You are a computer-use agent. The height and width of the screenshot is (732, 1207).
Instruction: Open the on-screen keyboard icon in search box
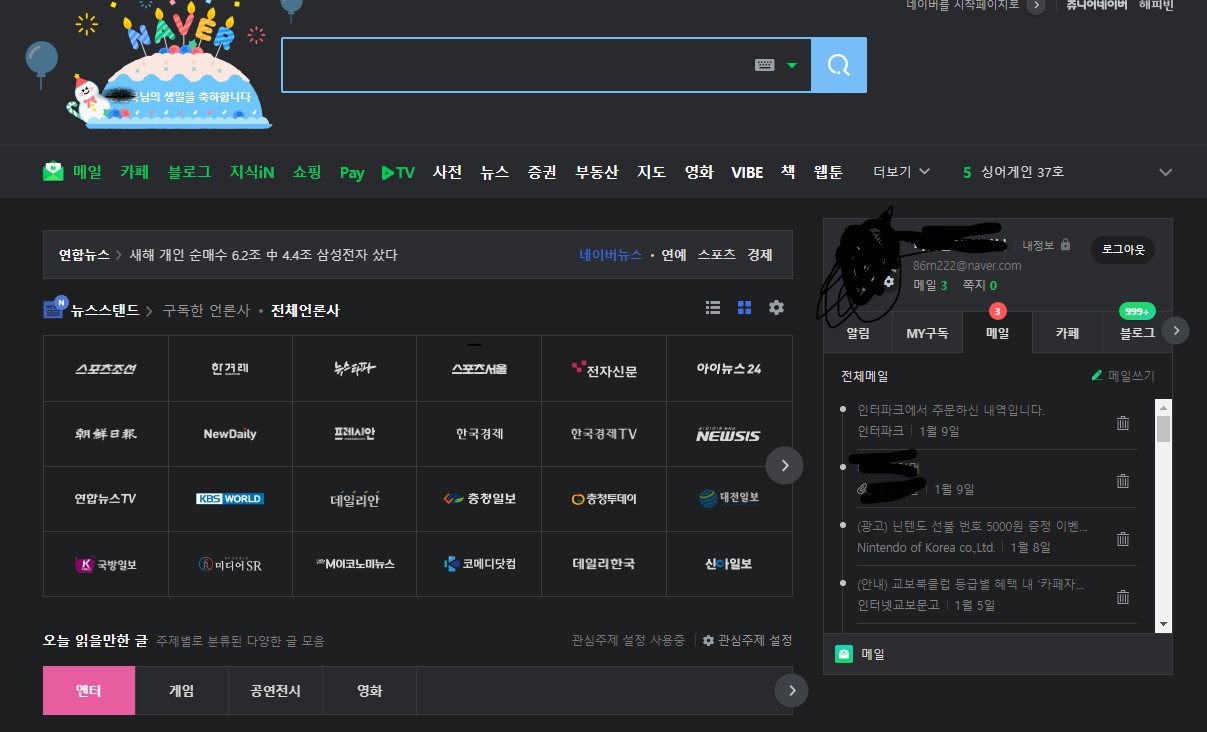point(765,65)
